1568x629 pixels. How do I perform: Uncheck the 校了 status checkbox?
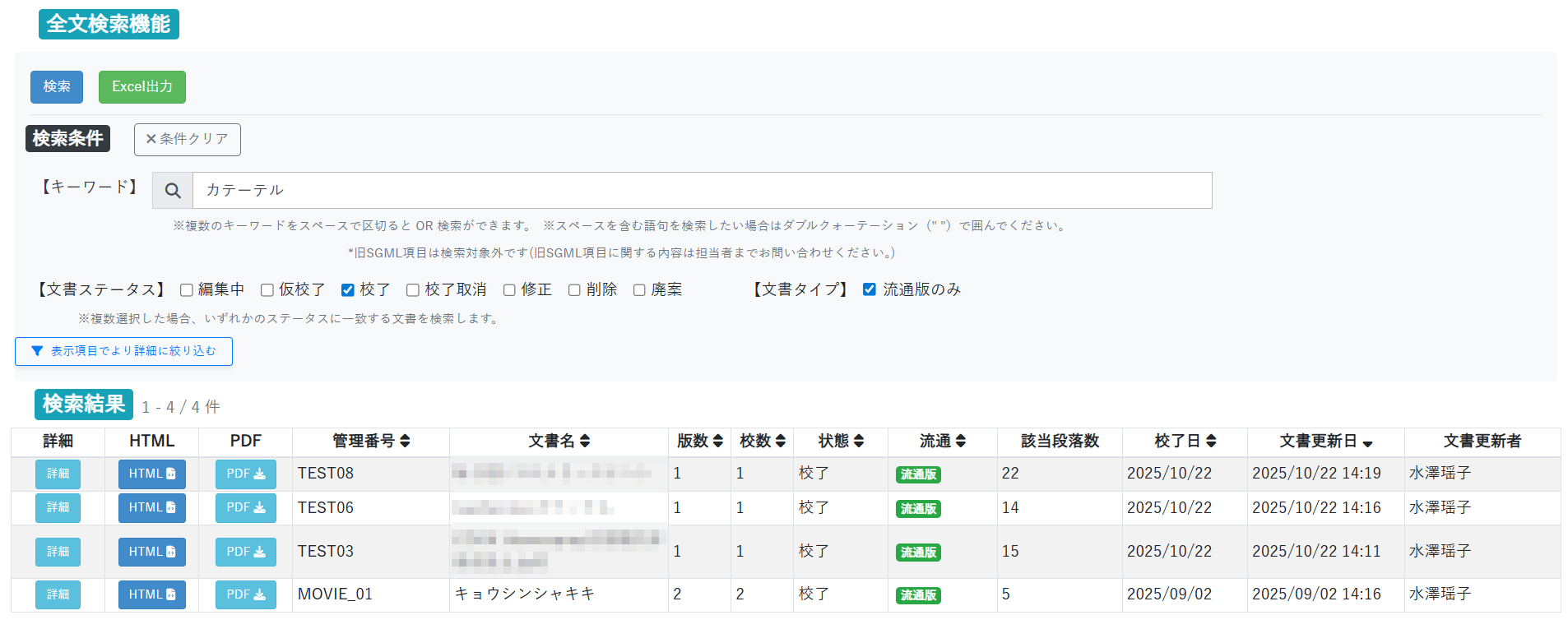348,290
